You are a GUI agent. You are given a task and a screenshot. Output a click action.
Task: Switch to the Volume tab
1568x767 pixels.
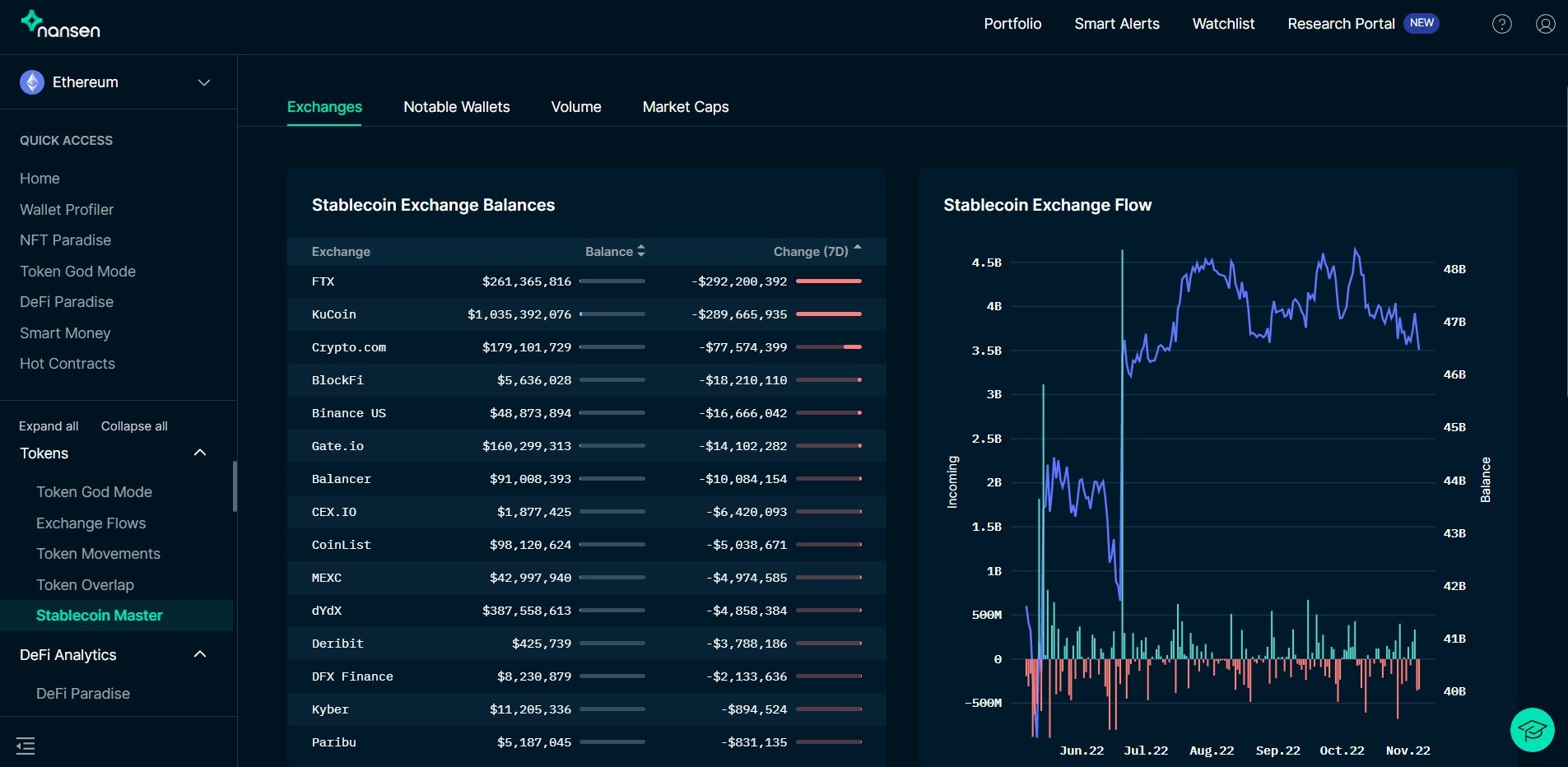click(576, 107)
